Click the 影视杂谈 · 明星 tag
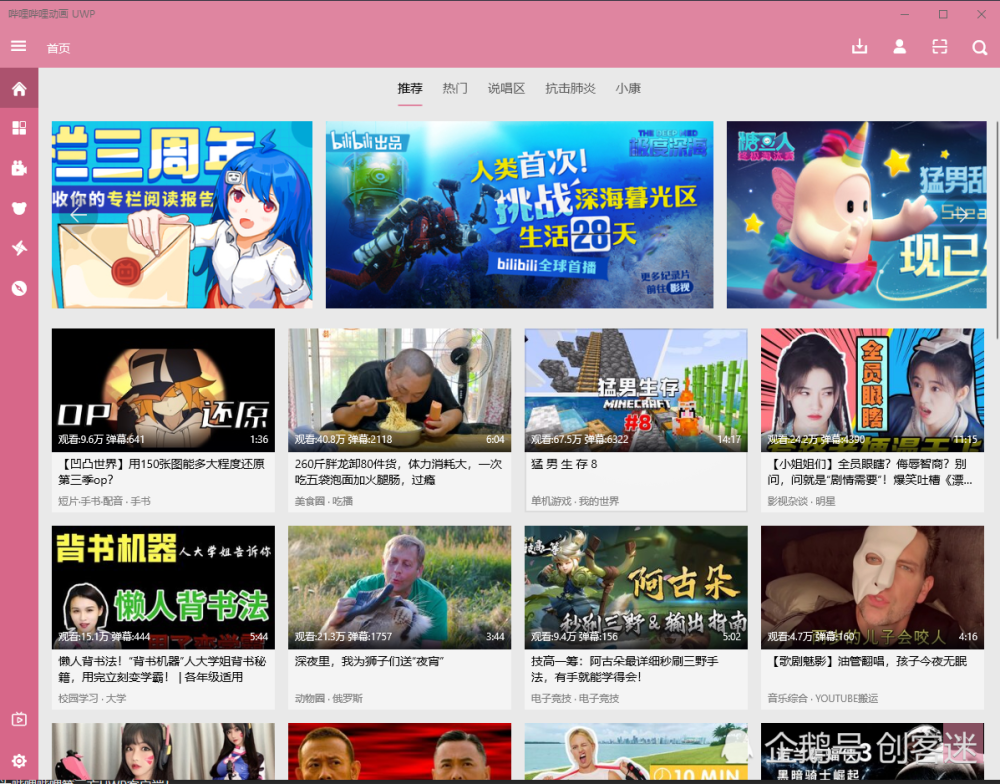Viewport: 1000px width, 784px height. 801,501
